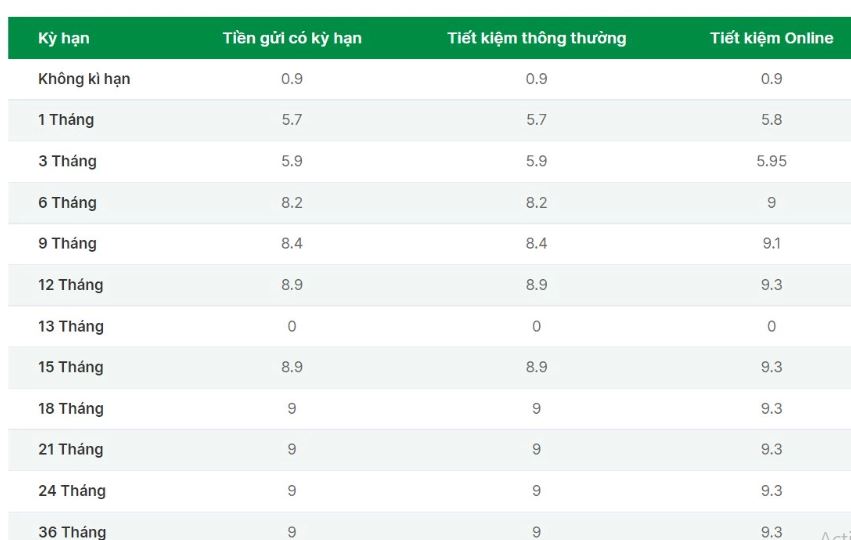Viewport: 851px width, 540px height.
Task: Click the 8.2 term deposit rate for 6 Tháng
Action: pos(292,202)
